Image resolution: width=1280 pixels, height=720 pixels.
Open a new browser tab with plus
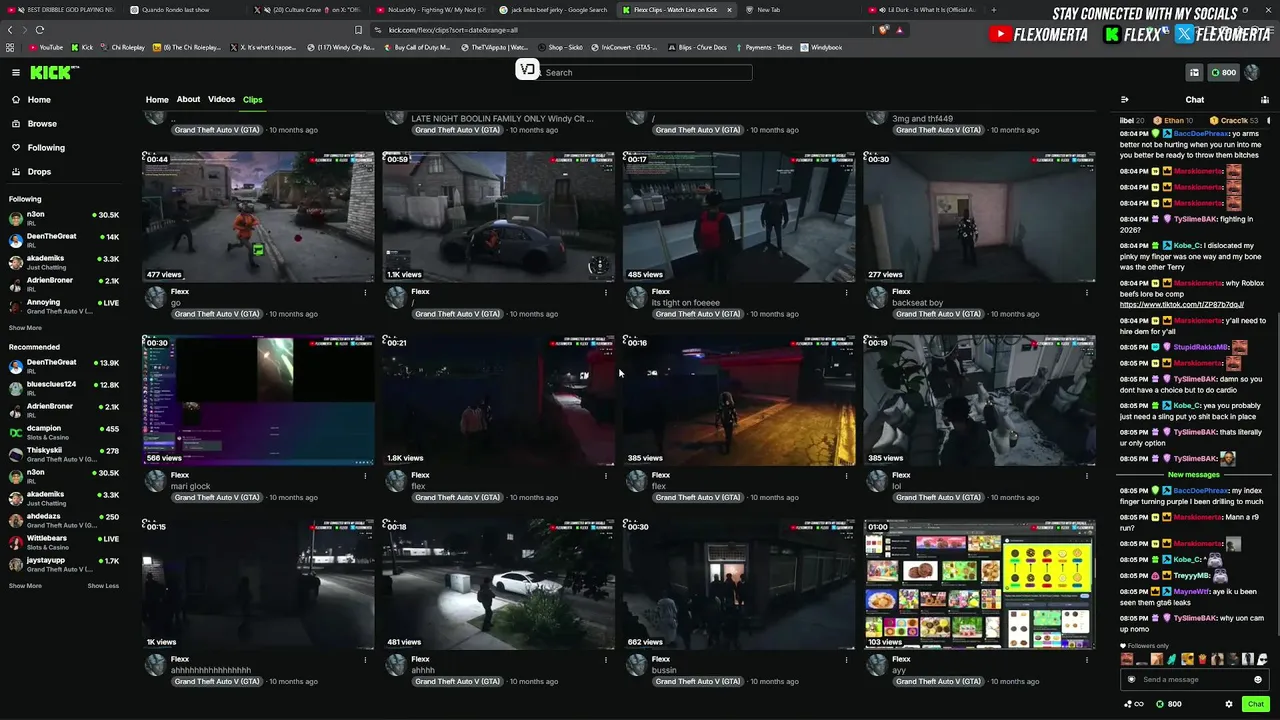tap(993, 10)
